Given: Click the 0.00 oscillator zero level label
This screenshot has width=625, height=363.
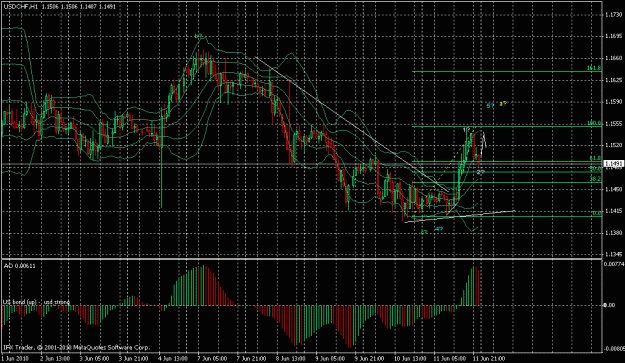Looking at the screenshot, I should [610, 305].
